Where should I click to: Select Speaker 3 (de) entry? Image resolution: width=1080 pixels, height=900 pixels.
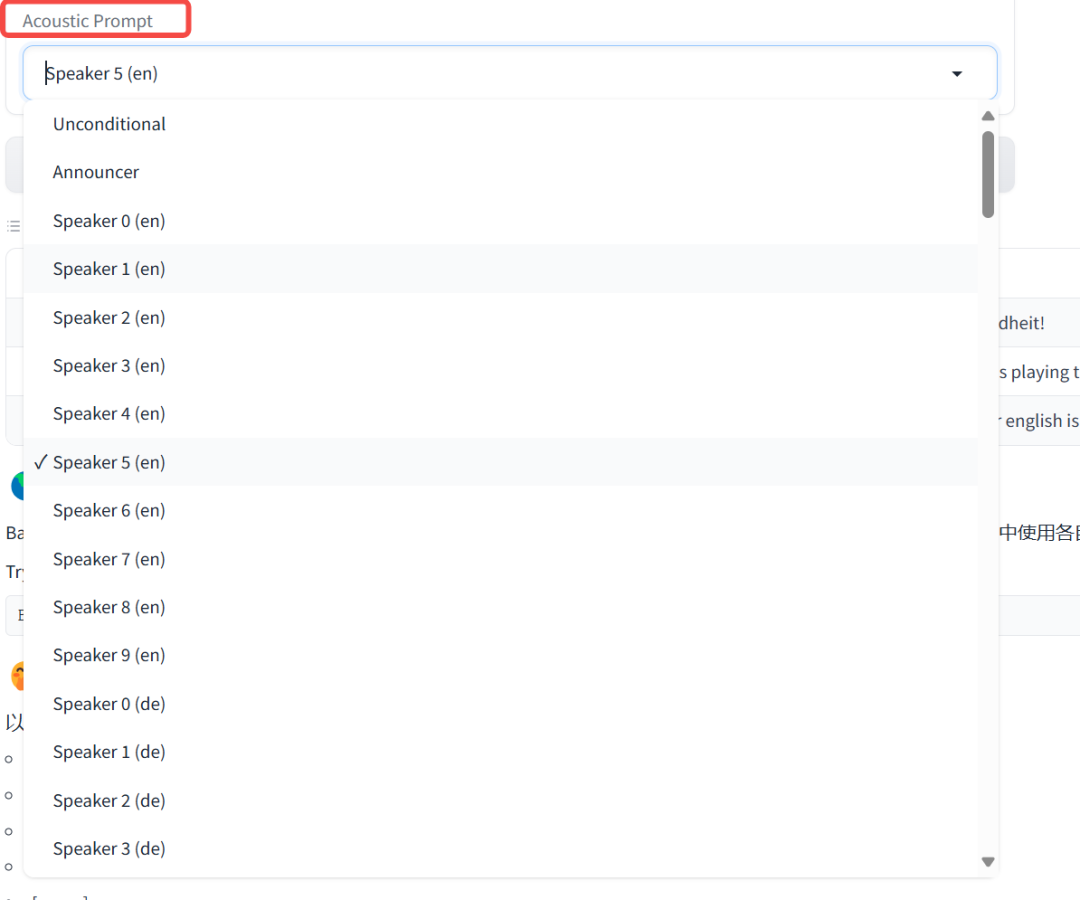point(109,849)
